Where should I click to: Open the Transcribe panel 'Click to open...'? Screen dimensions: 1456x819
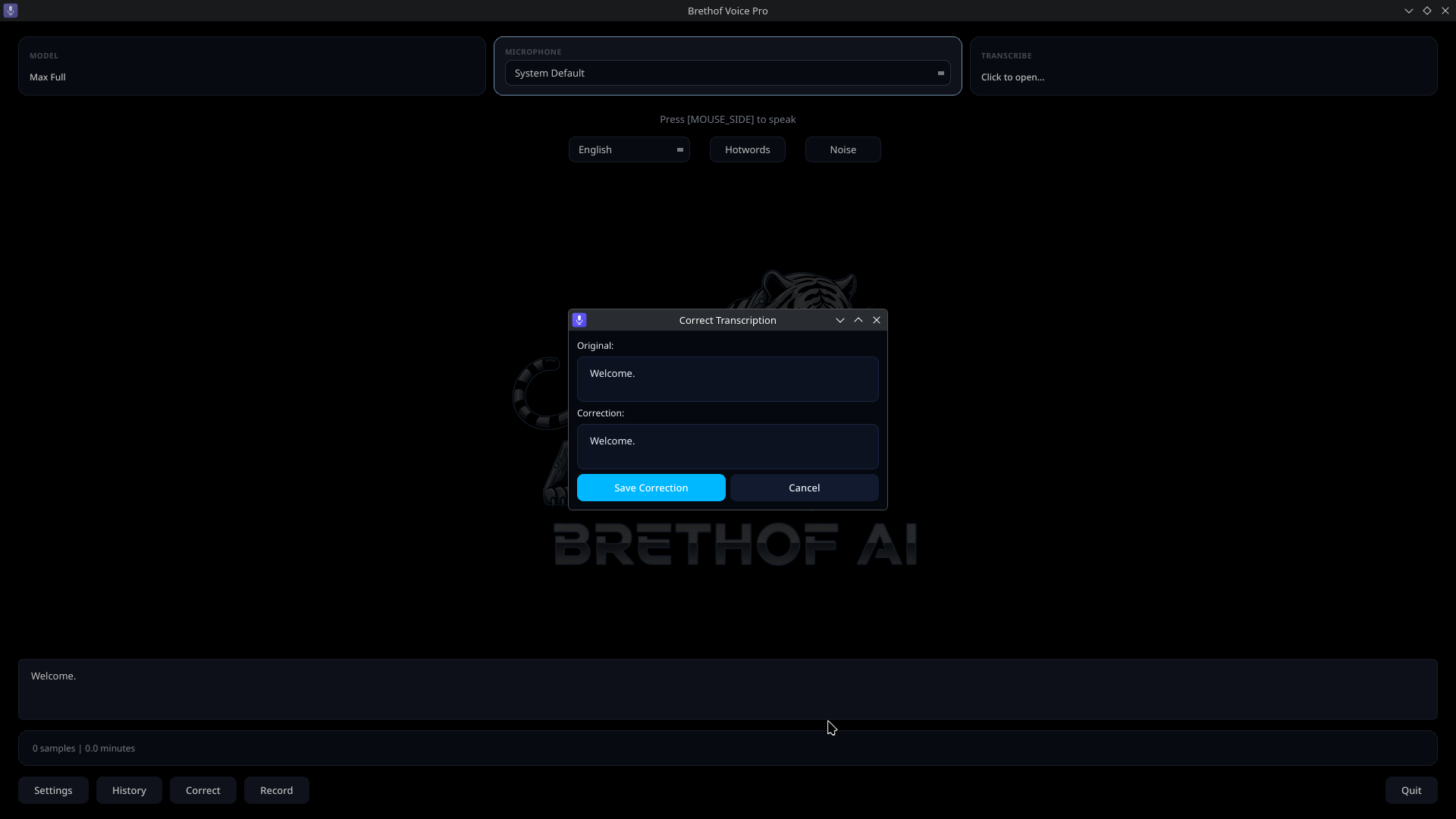click(x=1203, y=66)
